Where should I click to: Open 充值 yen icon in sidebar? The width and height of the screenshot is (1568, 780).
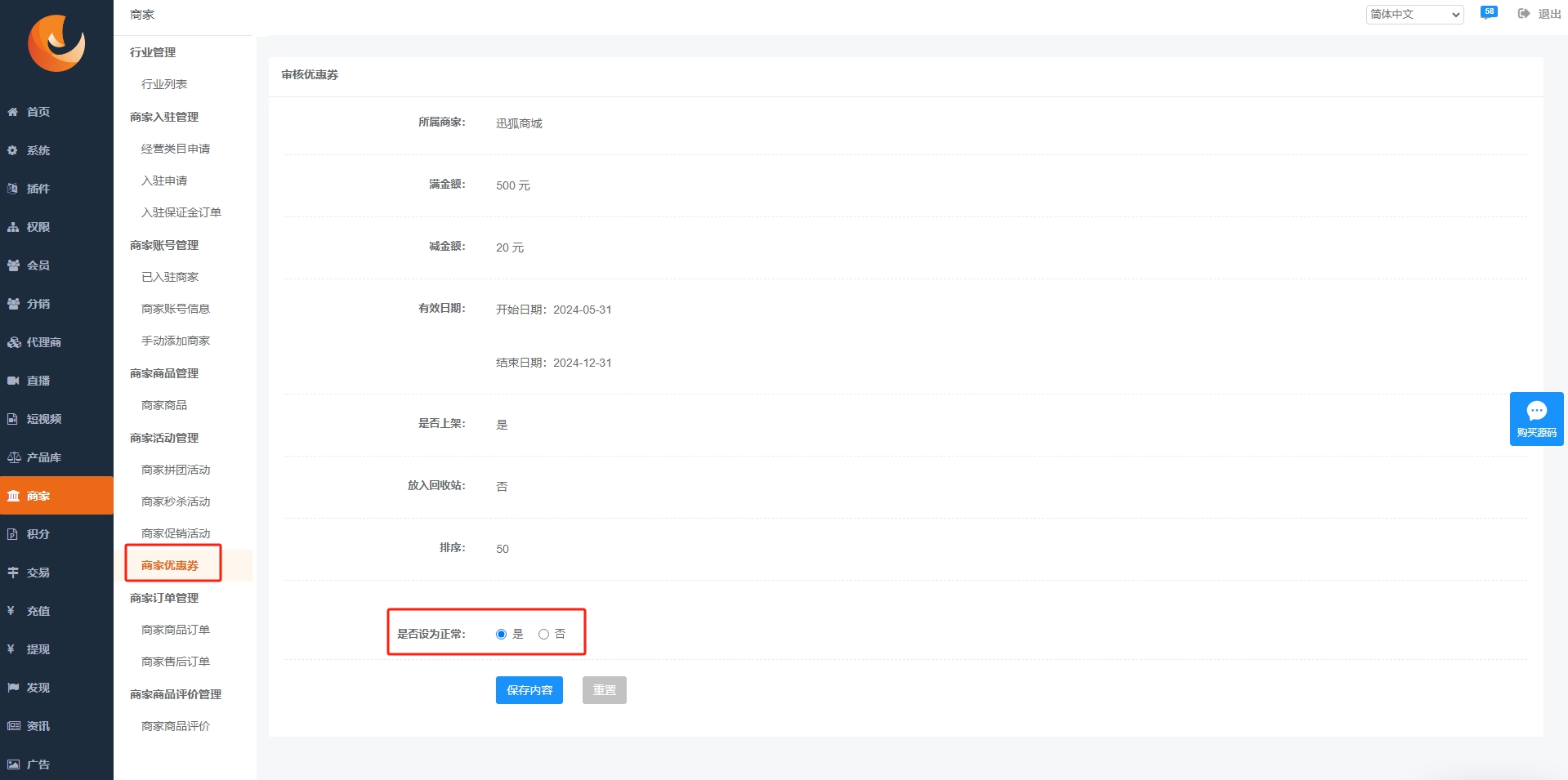pos(11,611)
